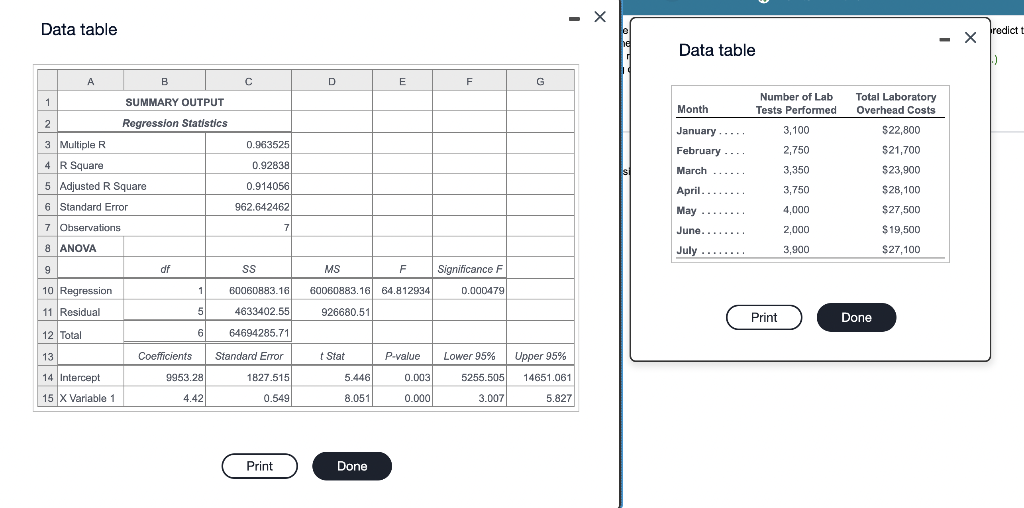The height and width of the screenshot is (508, 1024).
Task: Close the regression summary dialog
Action: coord(600,17)
